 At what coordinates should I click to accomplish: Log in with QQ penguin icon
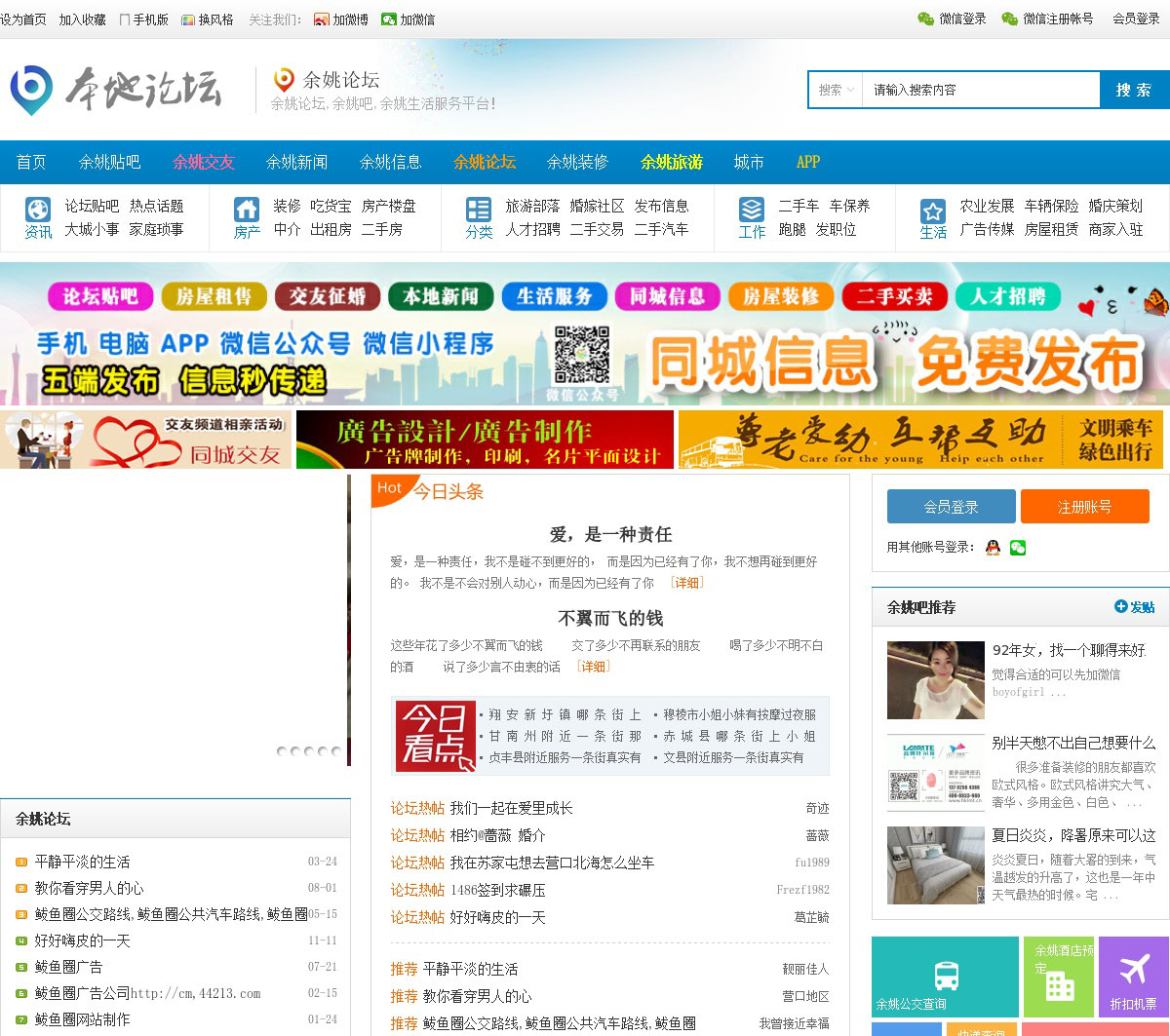pyautogui.click(x=993, y=548)
